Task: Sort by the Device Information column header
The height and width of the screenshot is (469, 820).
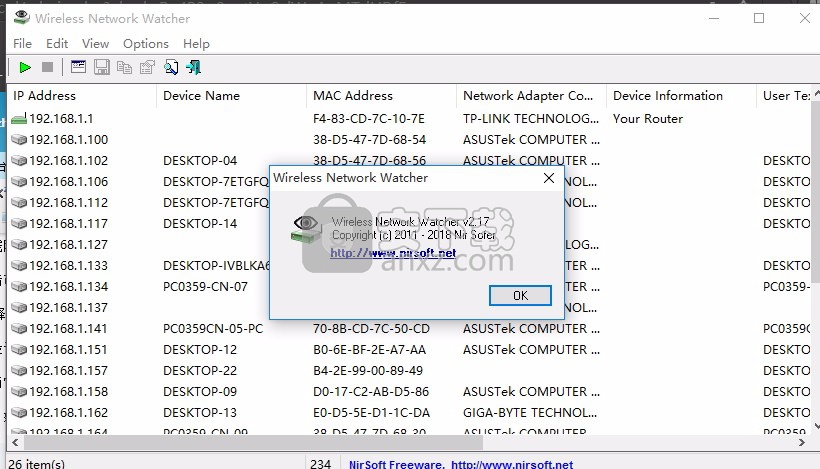Action: pyautogui.click(x=681, y=96)
